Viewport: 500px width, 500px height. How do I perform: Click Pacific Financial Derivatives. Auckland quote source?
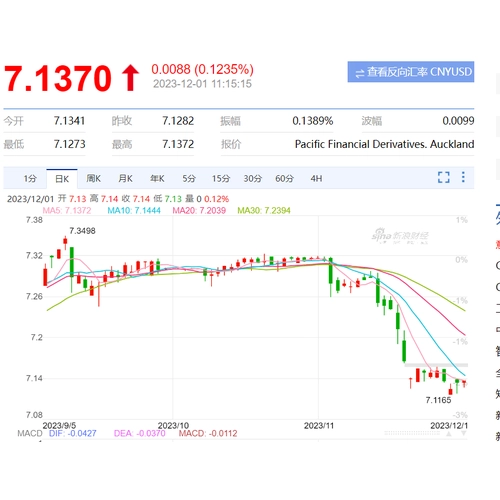(384, 144)
